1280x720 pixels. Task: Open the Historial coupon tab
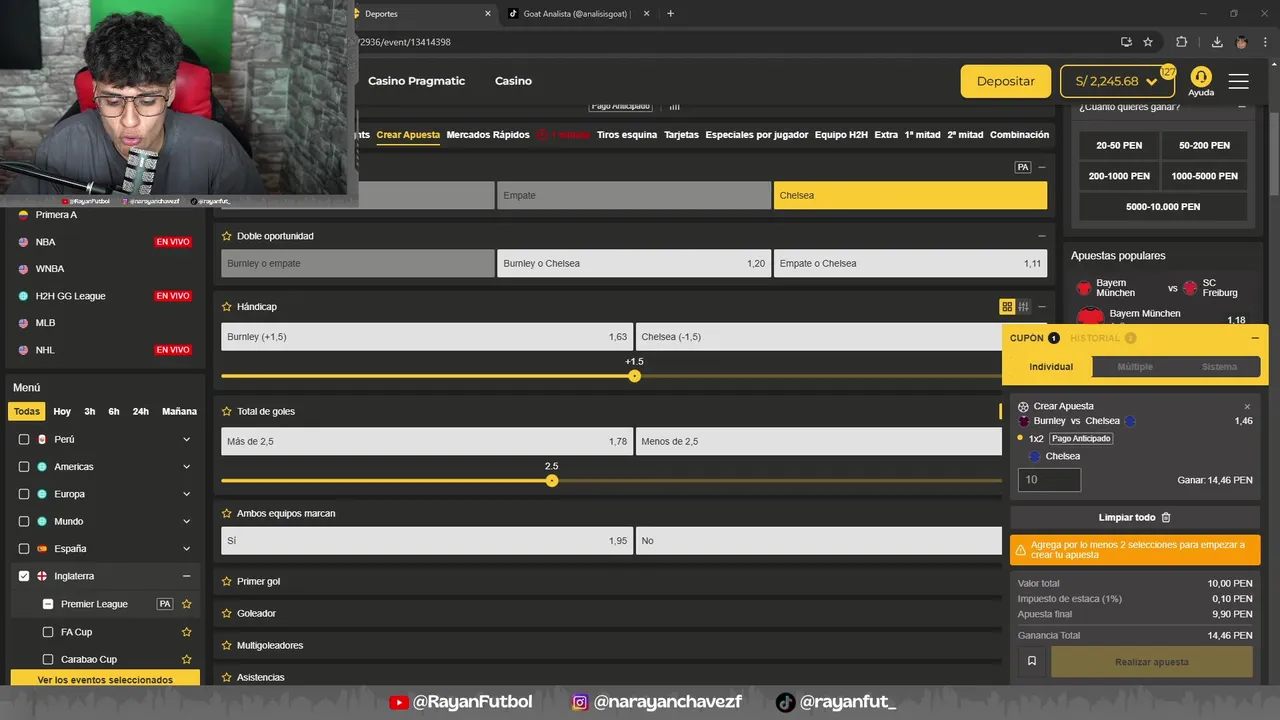point(1102,338)
